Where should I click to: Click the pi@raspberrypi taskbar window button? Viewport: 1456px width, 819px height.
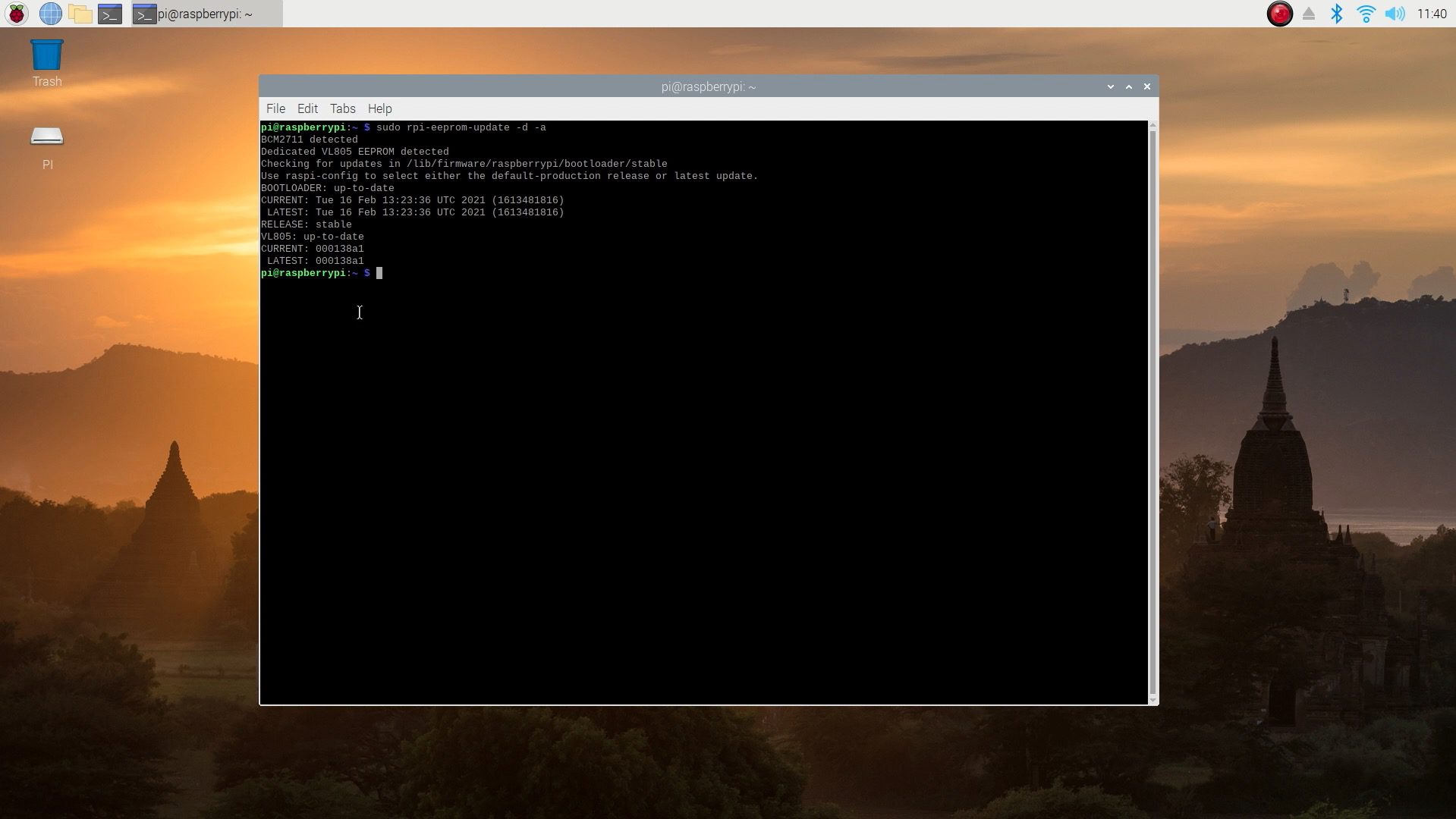(206, 14)
